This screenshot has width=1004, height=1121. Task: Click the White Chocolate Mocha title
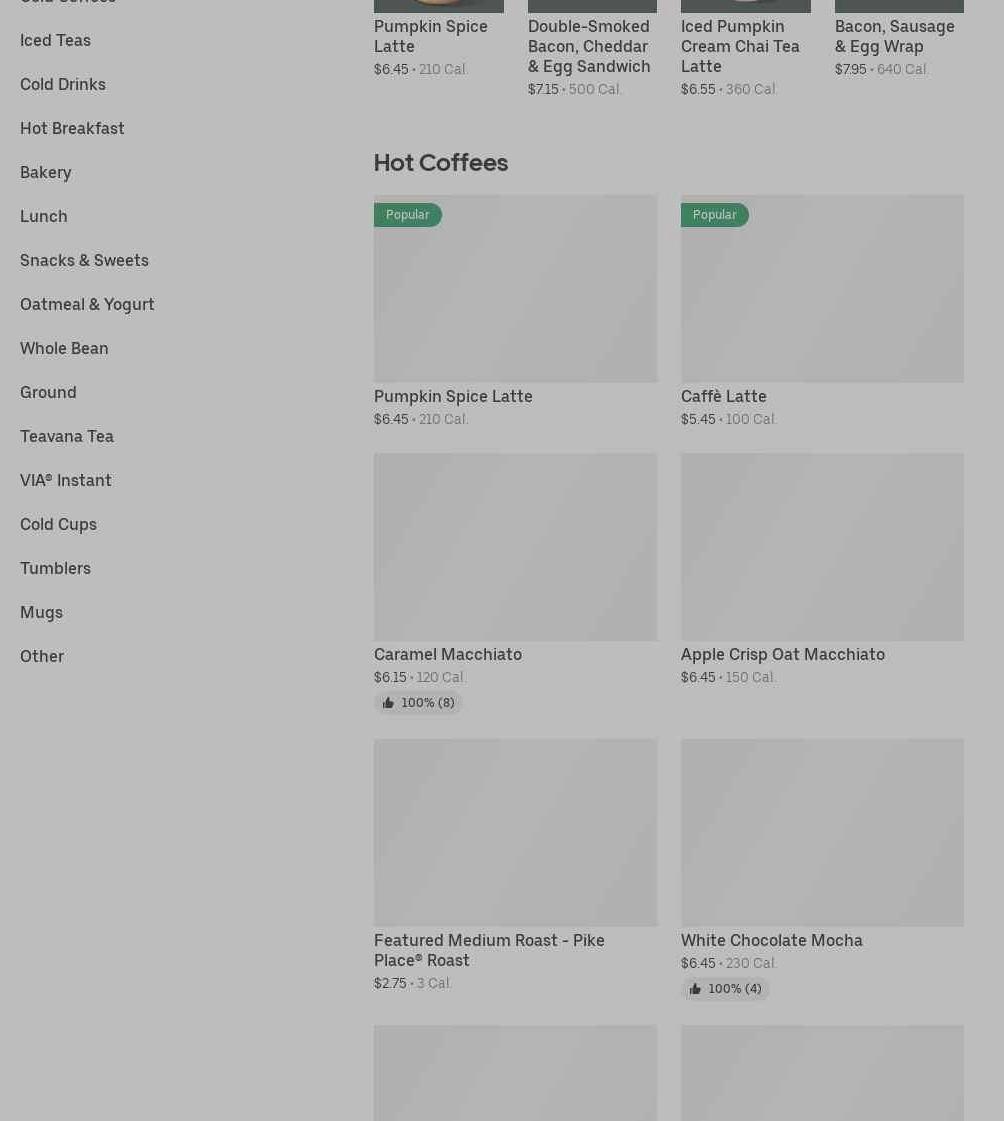[771, 940]
